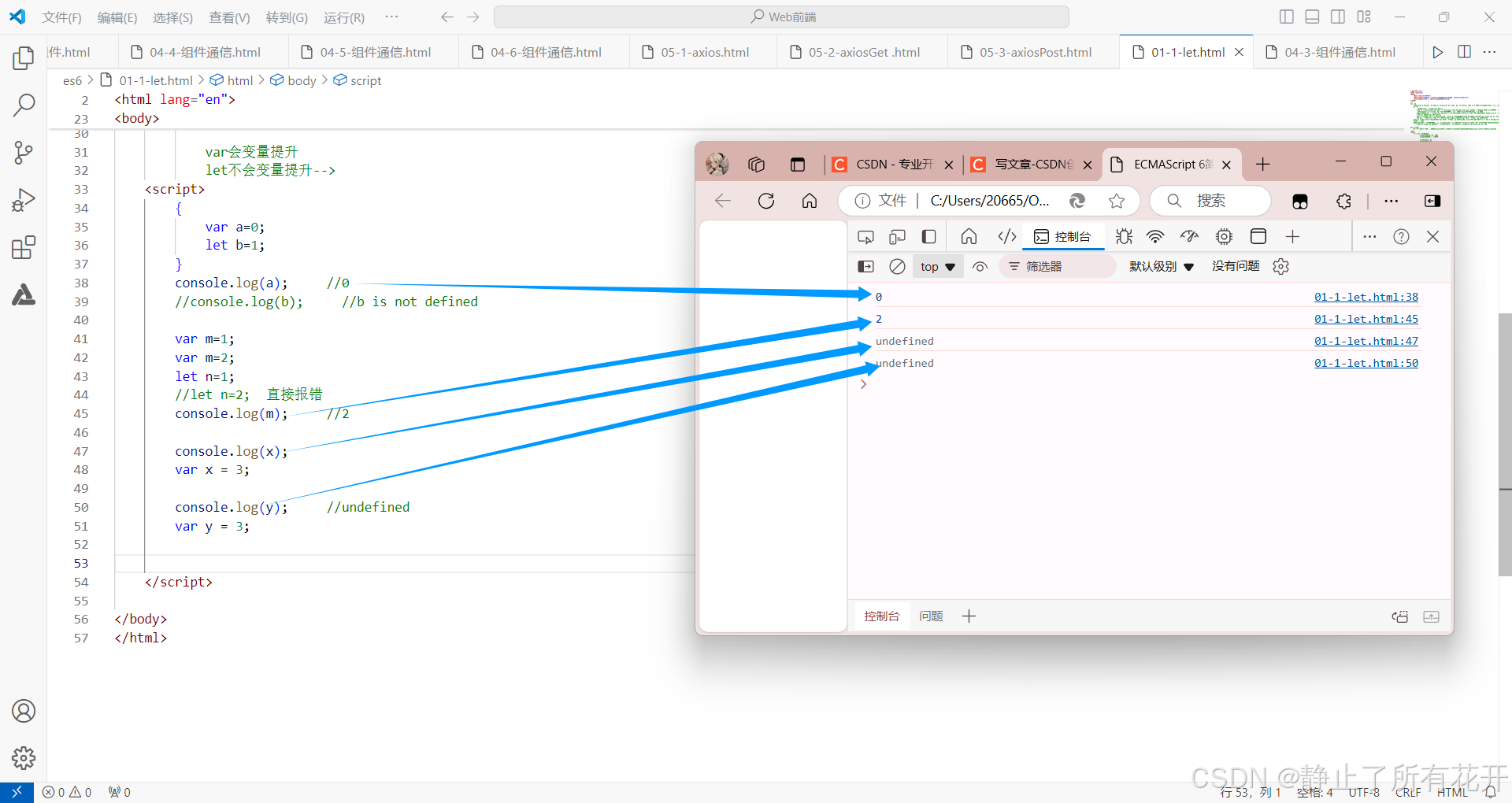Expand the script breadcrumb
The width and height of the screenshot is (1512, 803).
tap(358, 80)
